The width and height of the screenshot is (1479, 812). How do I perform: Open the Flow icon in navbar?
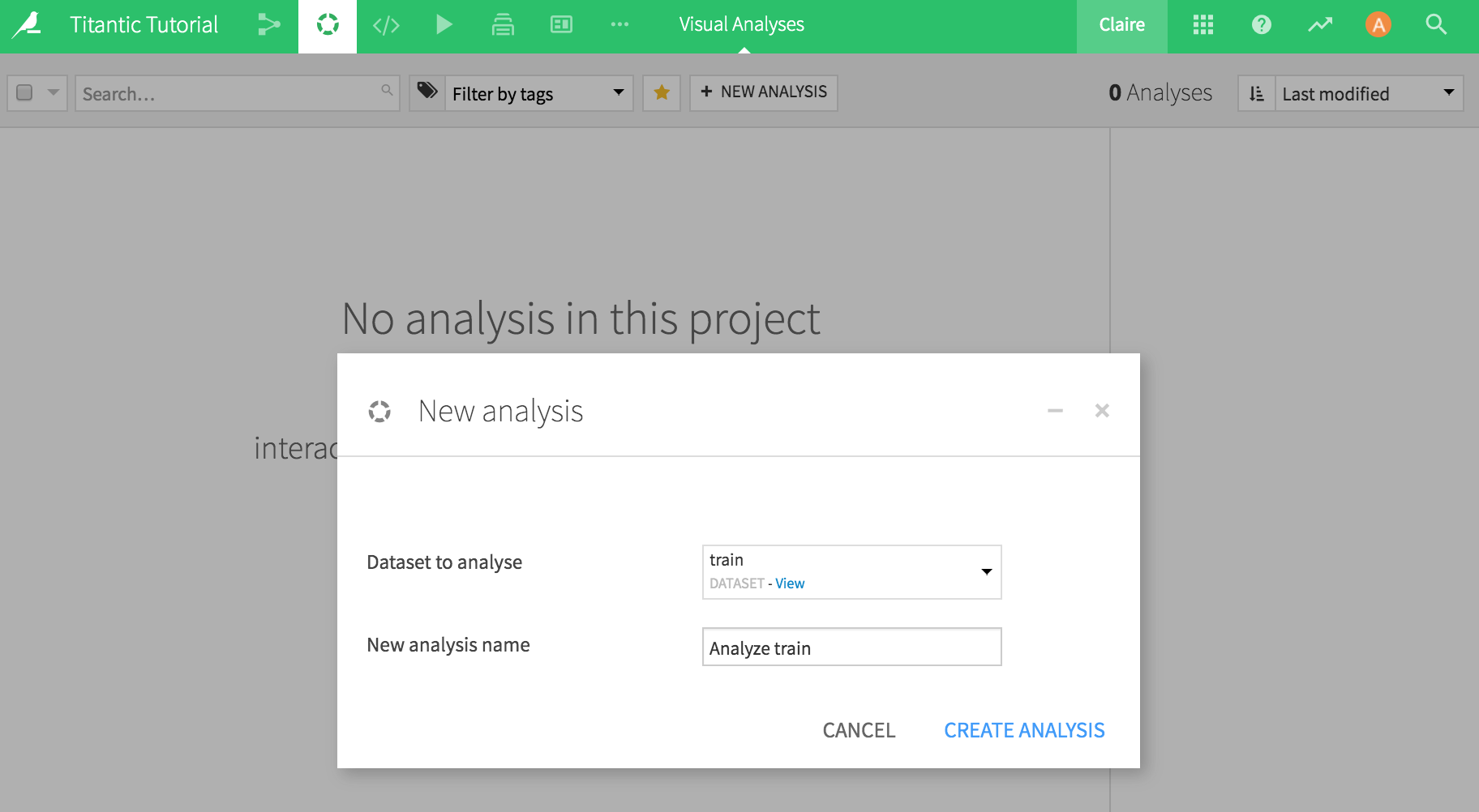click(268, 24)
